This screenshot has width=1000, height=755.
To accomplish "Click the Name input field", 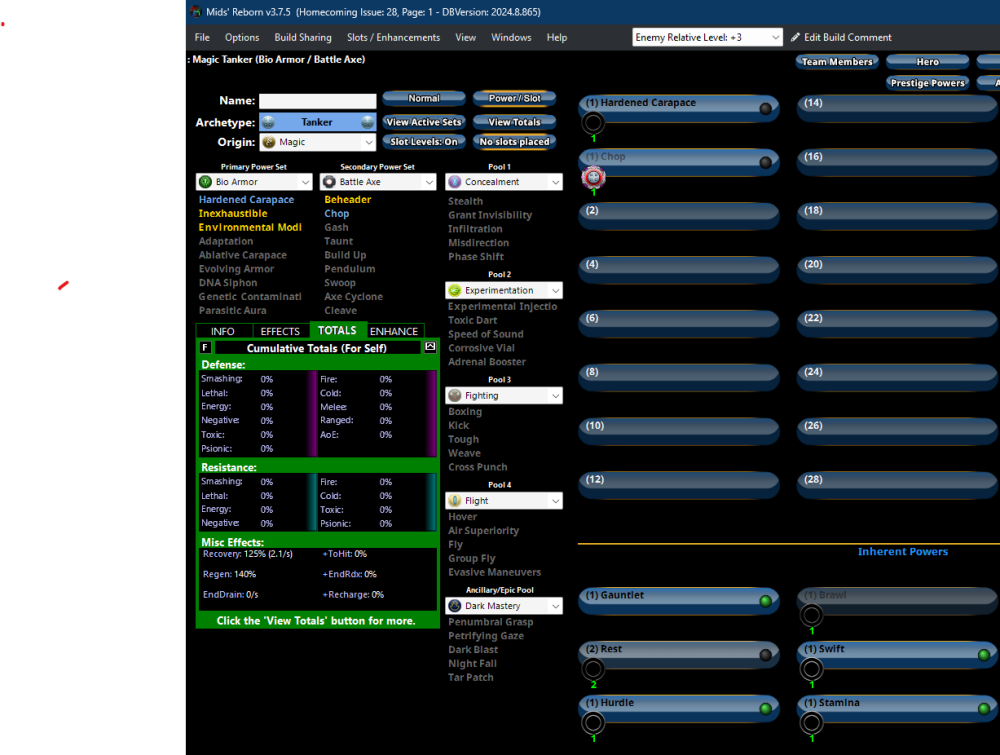I will click(x=318, y=101).
